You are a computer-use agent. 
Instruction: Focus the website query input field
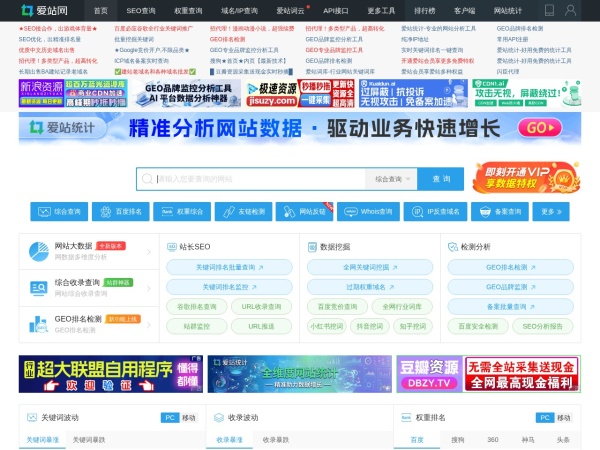click(260, 179)
